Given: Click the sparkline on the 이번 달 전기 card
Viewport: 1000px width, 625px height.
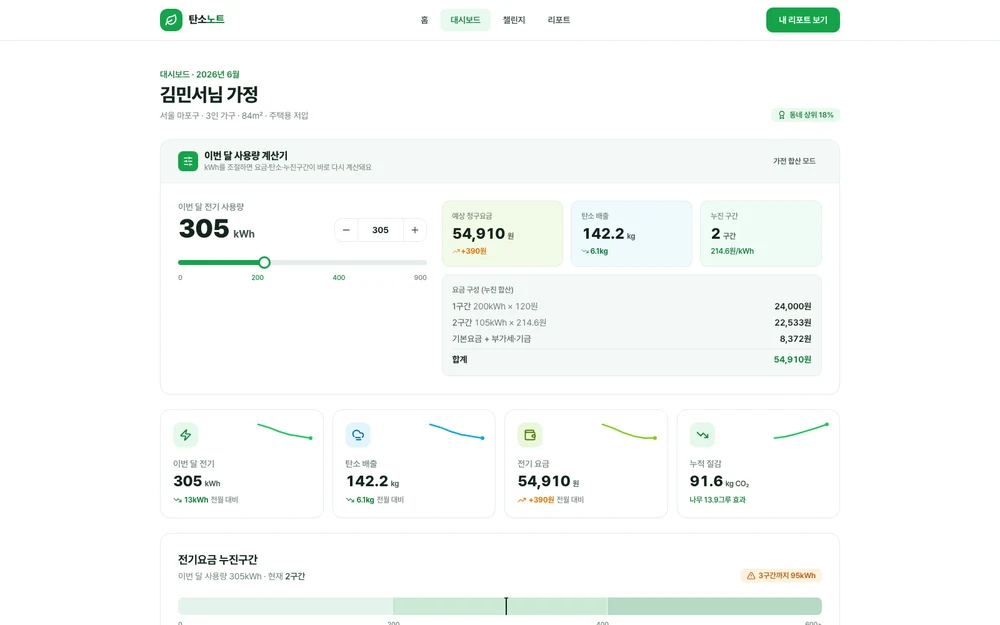Looking at the screenshot, I should [x=284, y=431].
